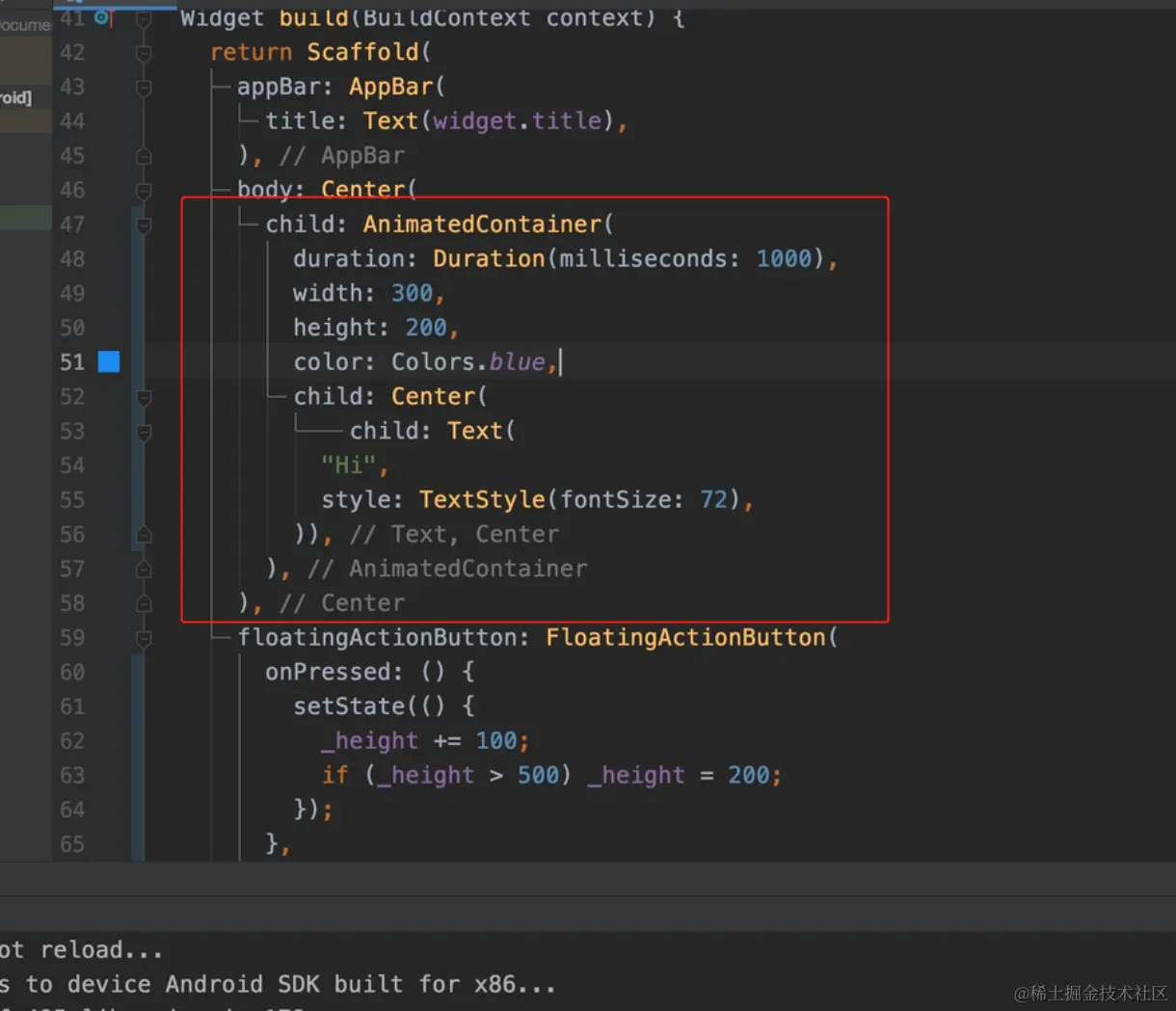This screenshot has width=1176, height=1011.
Task: Click the value 500 on line 63
Action: tap(538, 775)
